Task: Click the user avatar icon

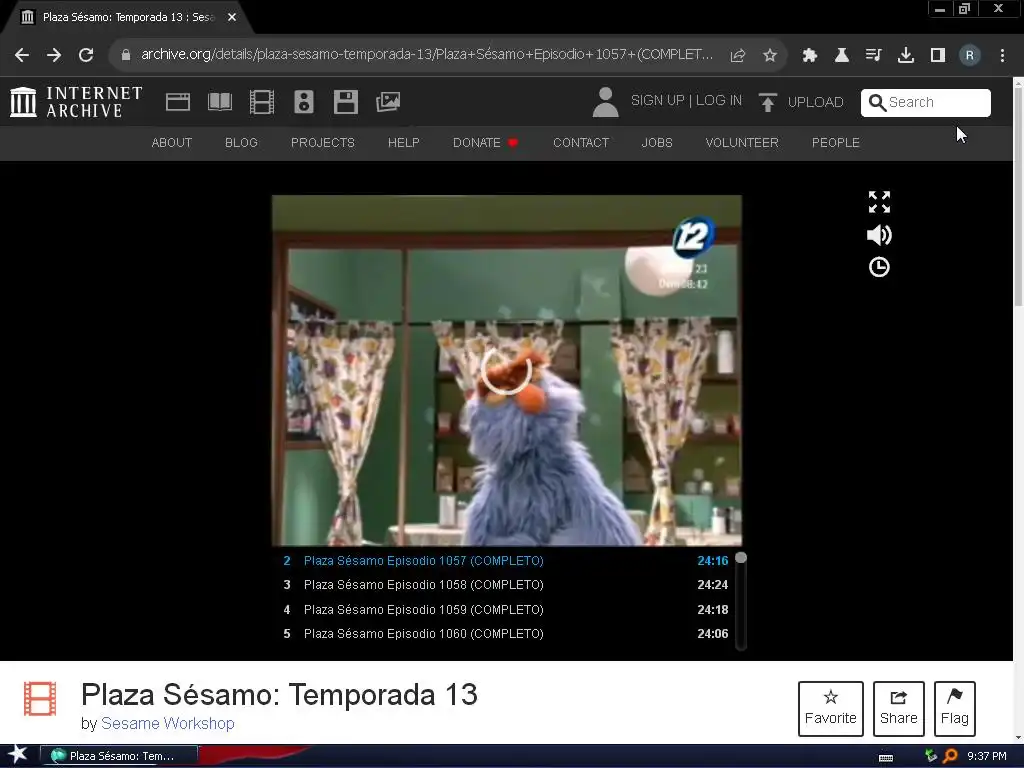Action: point(605,102)
